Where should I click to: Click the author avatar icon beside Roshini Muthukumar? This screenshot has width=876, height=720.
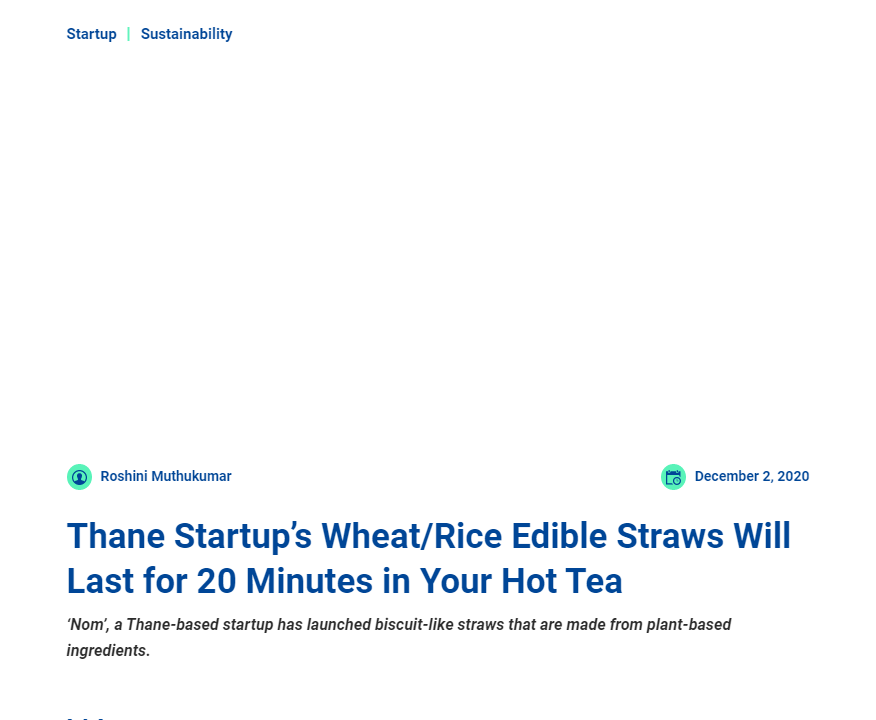[79, 477]
